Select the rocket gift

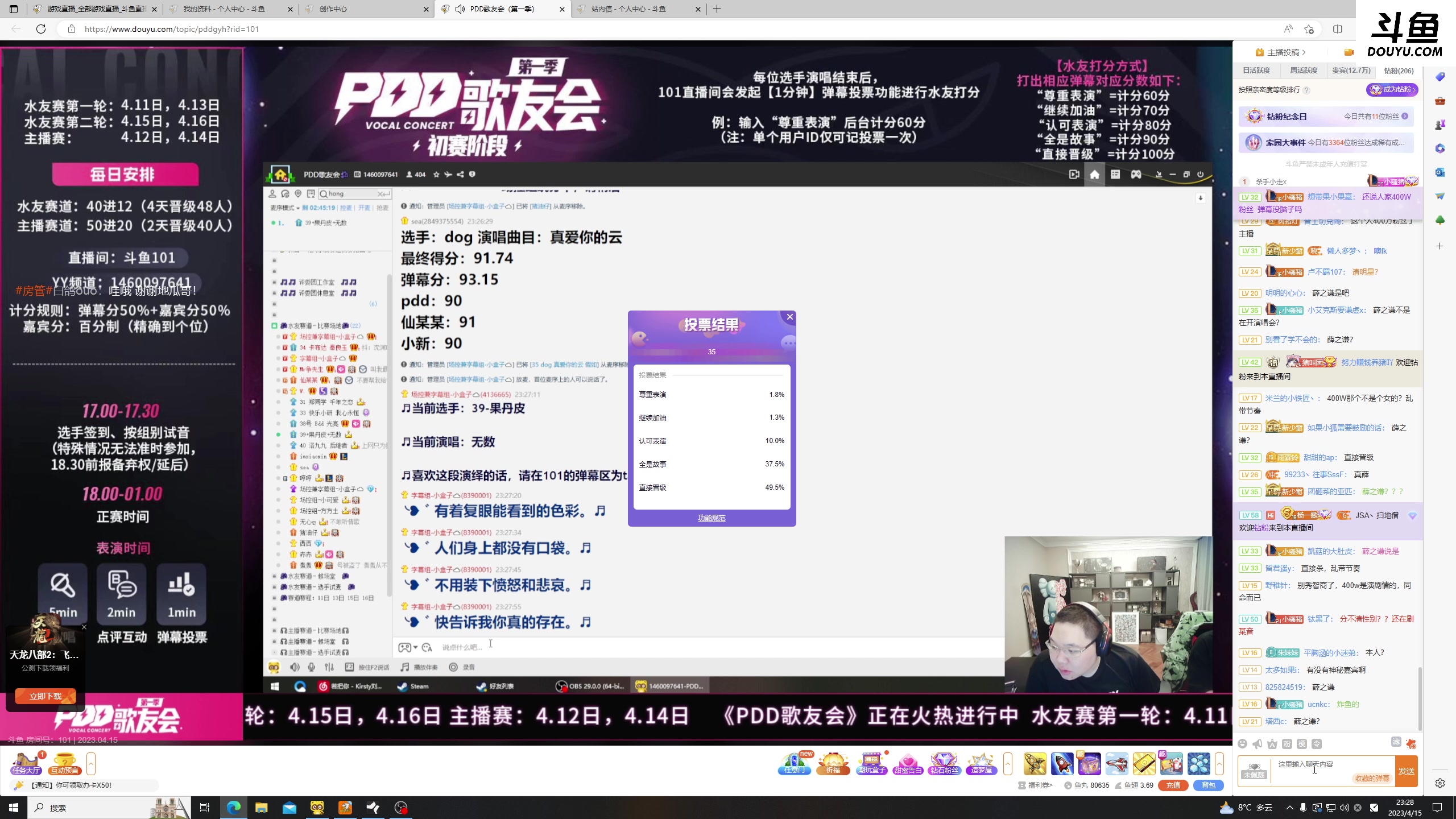click(1062, 763)
